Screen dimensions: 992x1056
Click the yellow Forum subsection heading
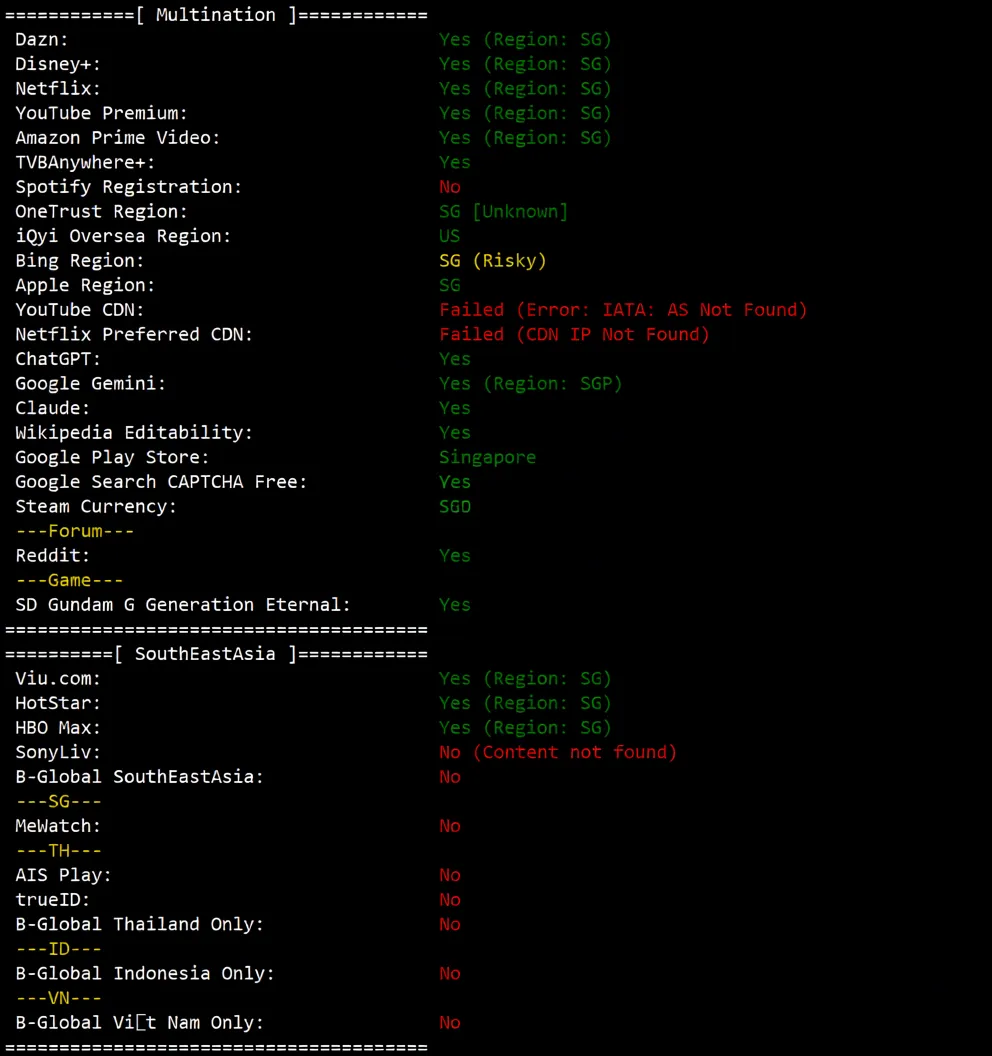(x=74, y=531)
